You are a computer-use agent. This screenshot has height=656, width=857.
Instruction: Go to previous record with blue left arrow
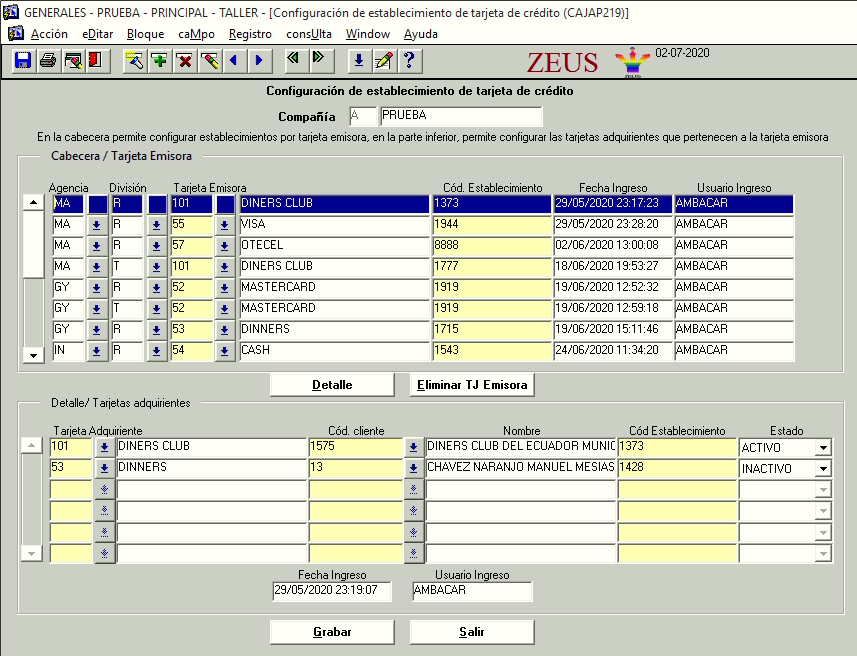tap(234, 61)
